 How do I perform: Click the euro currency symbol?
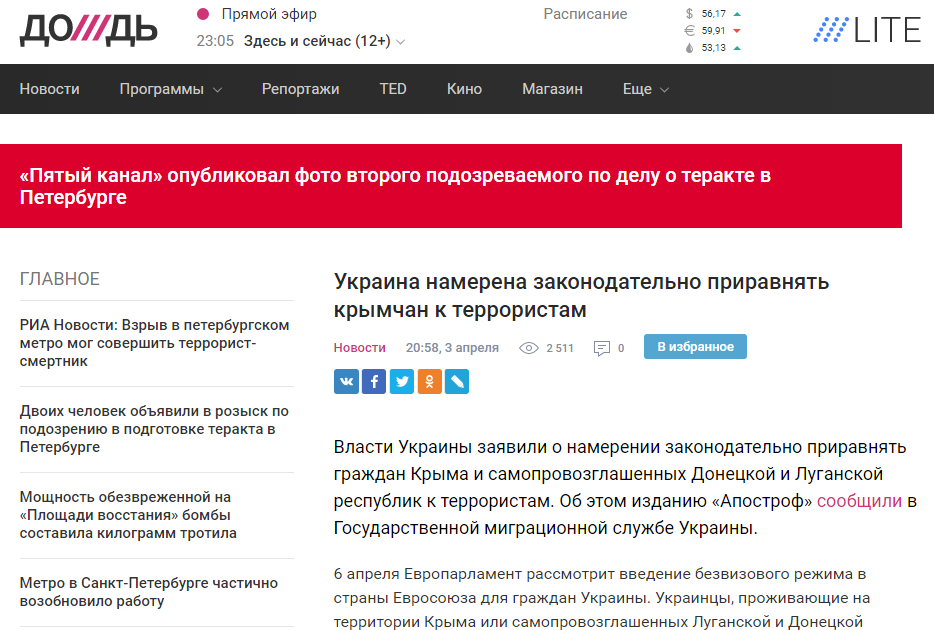click(689, 30)
